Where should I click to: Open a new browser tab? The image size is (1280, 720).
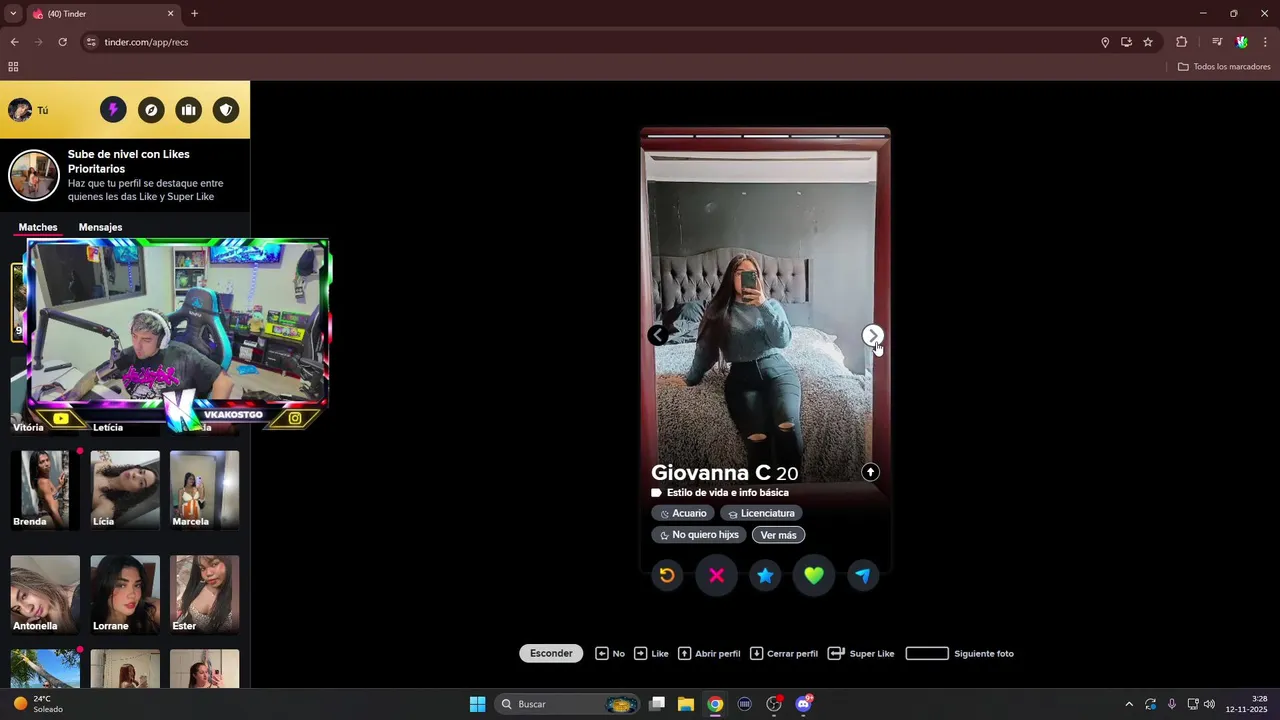tap(194, 14)
